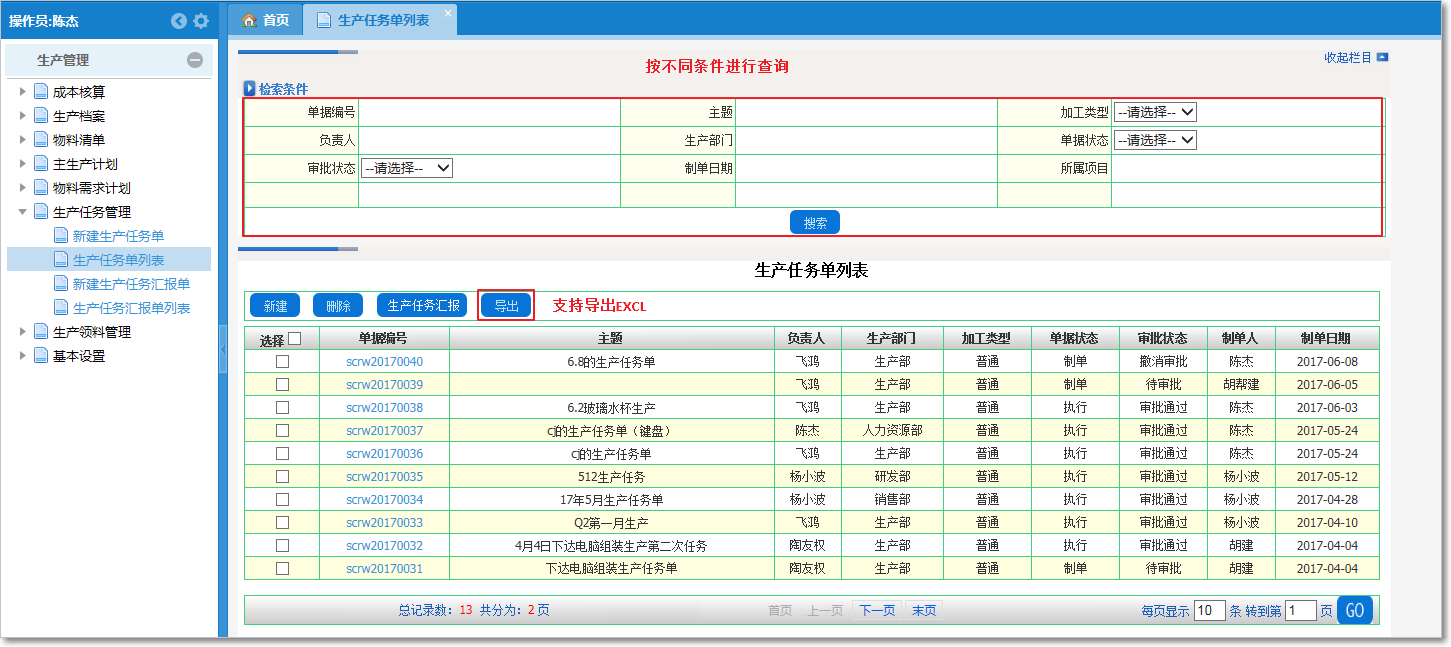Image resolution: width=1451 pixels, height=647 pixels.
Task: Open the 加工类型 dropdown
Action: [1155, 113]
